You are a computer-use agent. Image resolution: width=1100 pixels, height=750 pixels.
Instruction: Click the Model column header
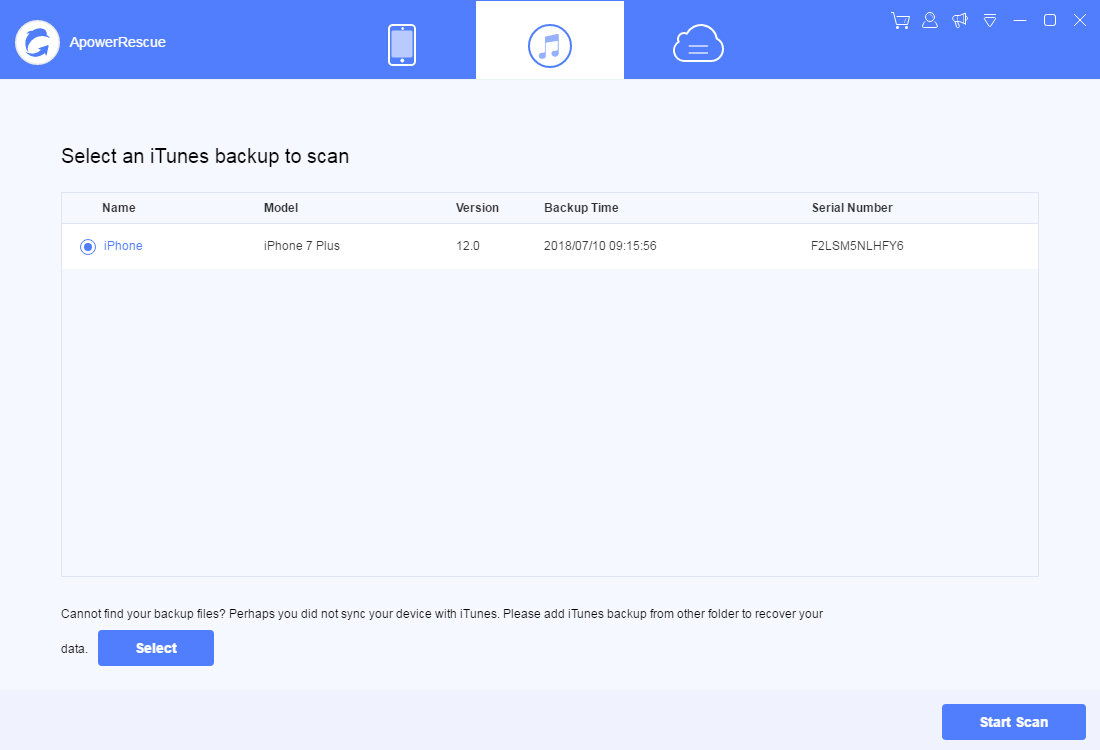click(x=281, y=208)
